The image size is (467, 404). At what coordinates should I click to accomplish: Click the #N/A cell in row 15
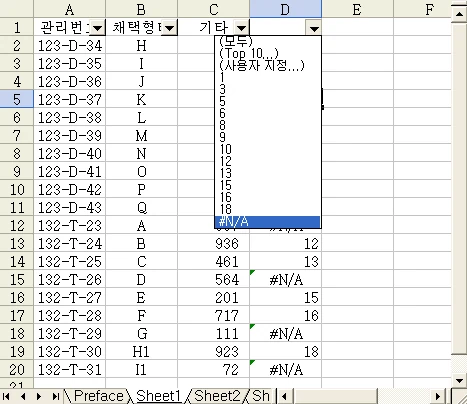(x=285, y=280)
